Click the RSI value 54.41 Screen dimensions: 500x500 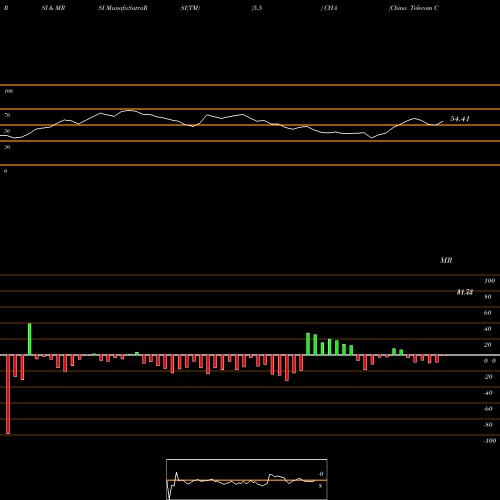point(460,119)
